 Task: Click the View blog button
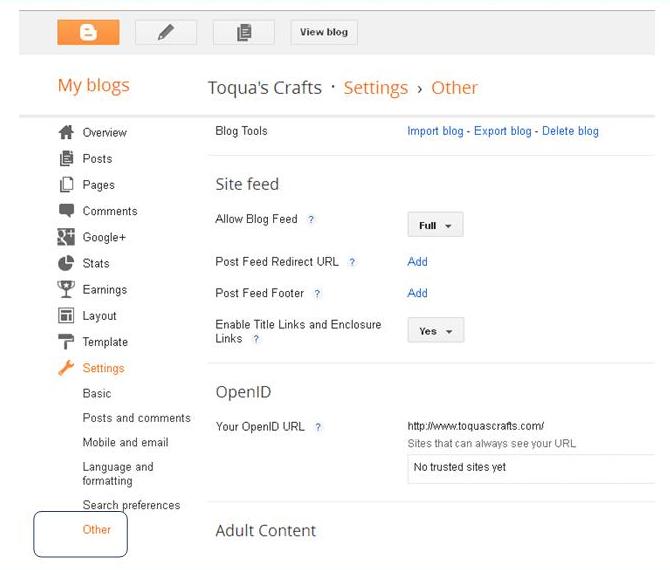pos(324,32)
